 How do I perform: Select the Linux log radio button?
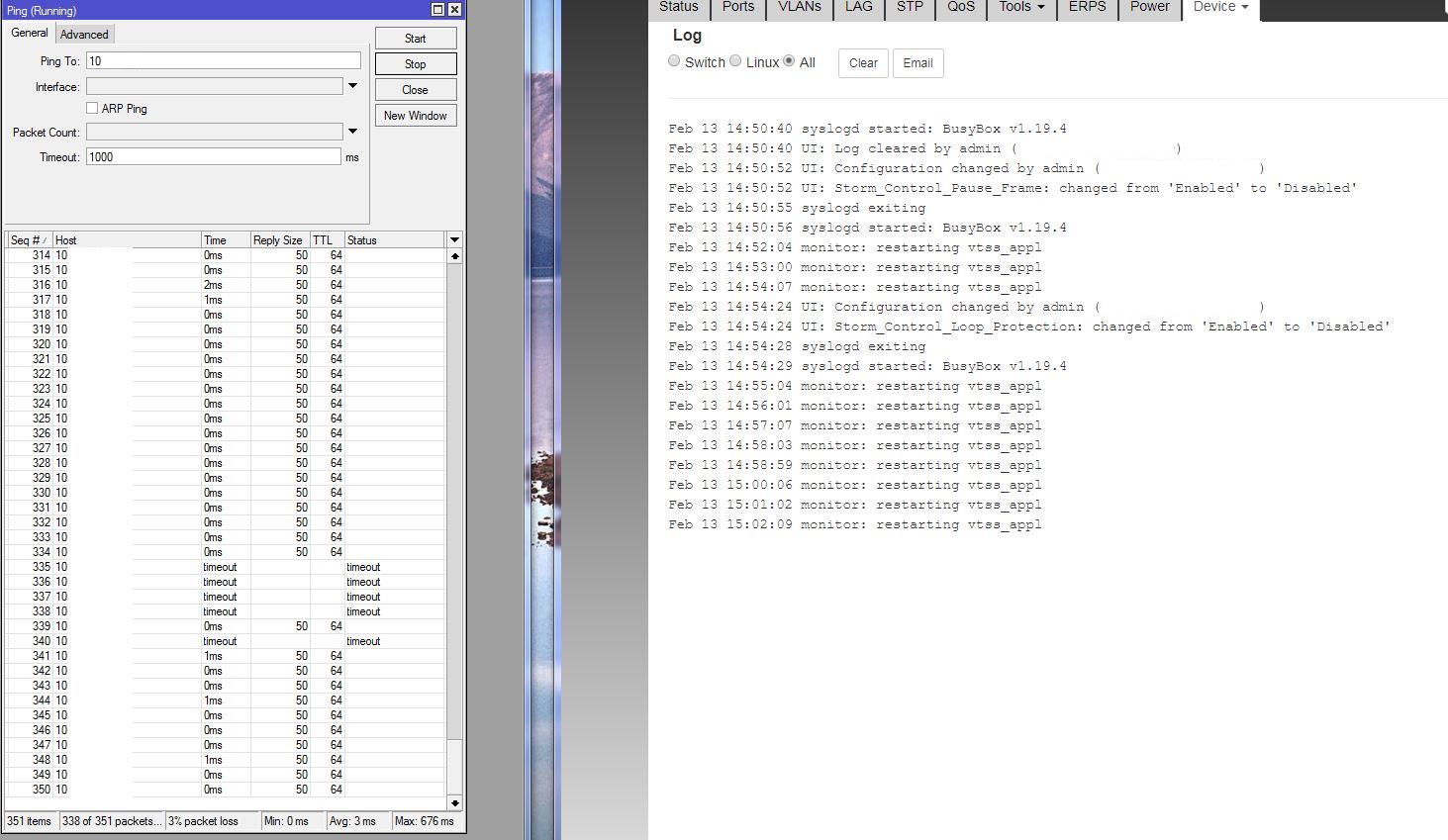(x=735, y=61)
